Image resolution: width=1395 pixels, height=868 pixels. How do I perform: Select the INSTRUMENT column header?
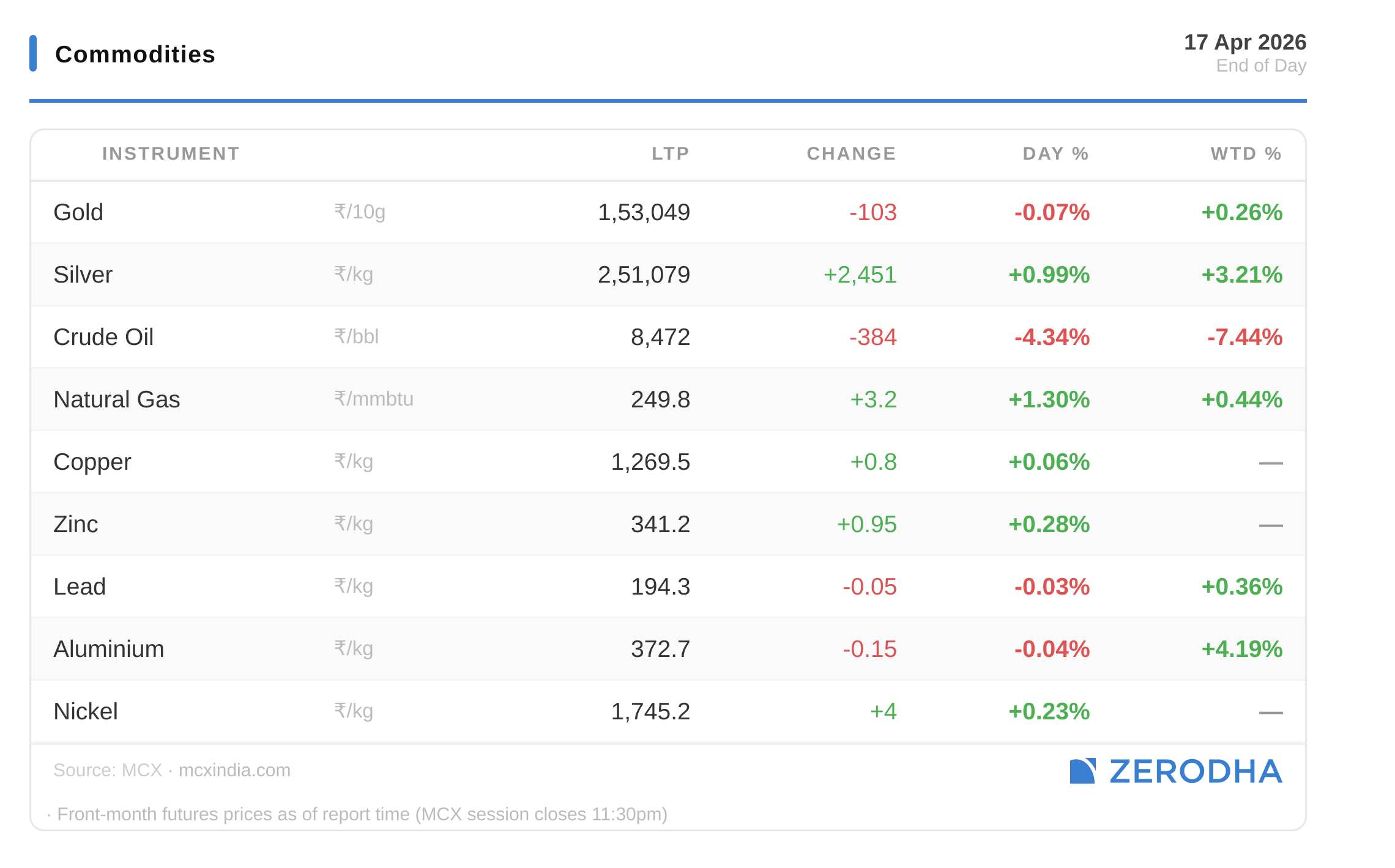(x=171, y=154)
